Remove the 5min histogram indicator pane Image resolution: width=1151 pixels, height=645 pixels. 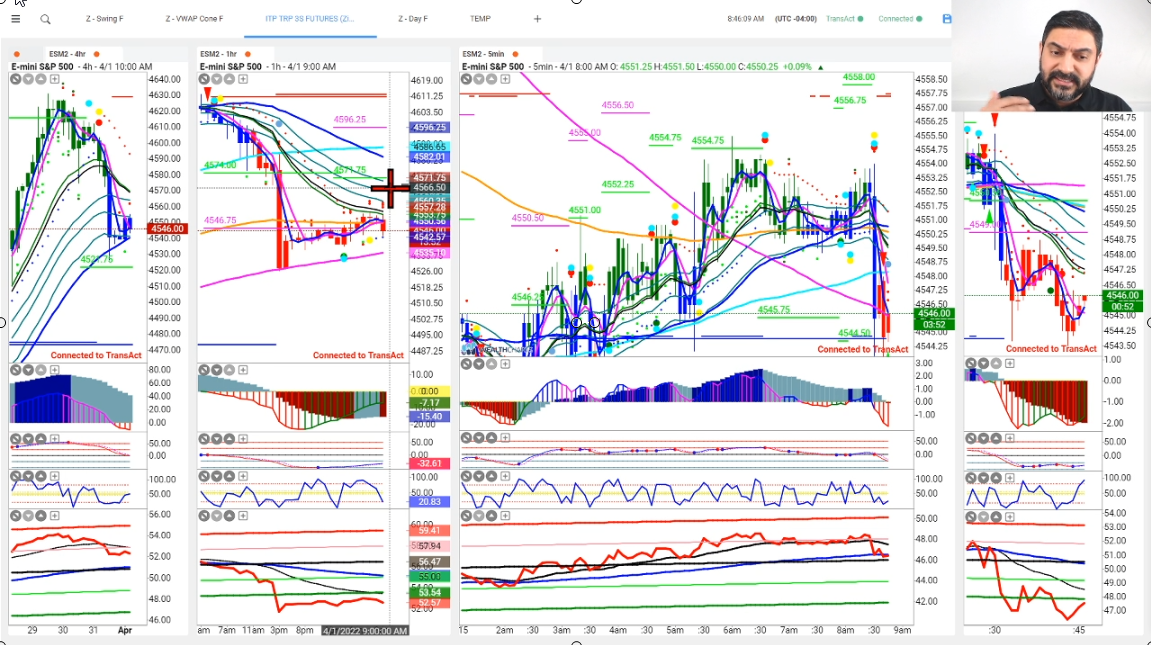tap(466, 364)
